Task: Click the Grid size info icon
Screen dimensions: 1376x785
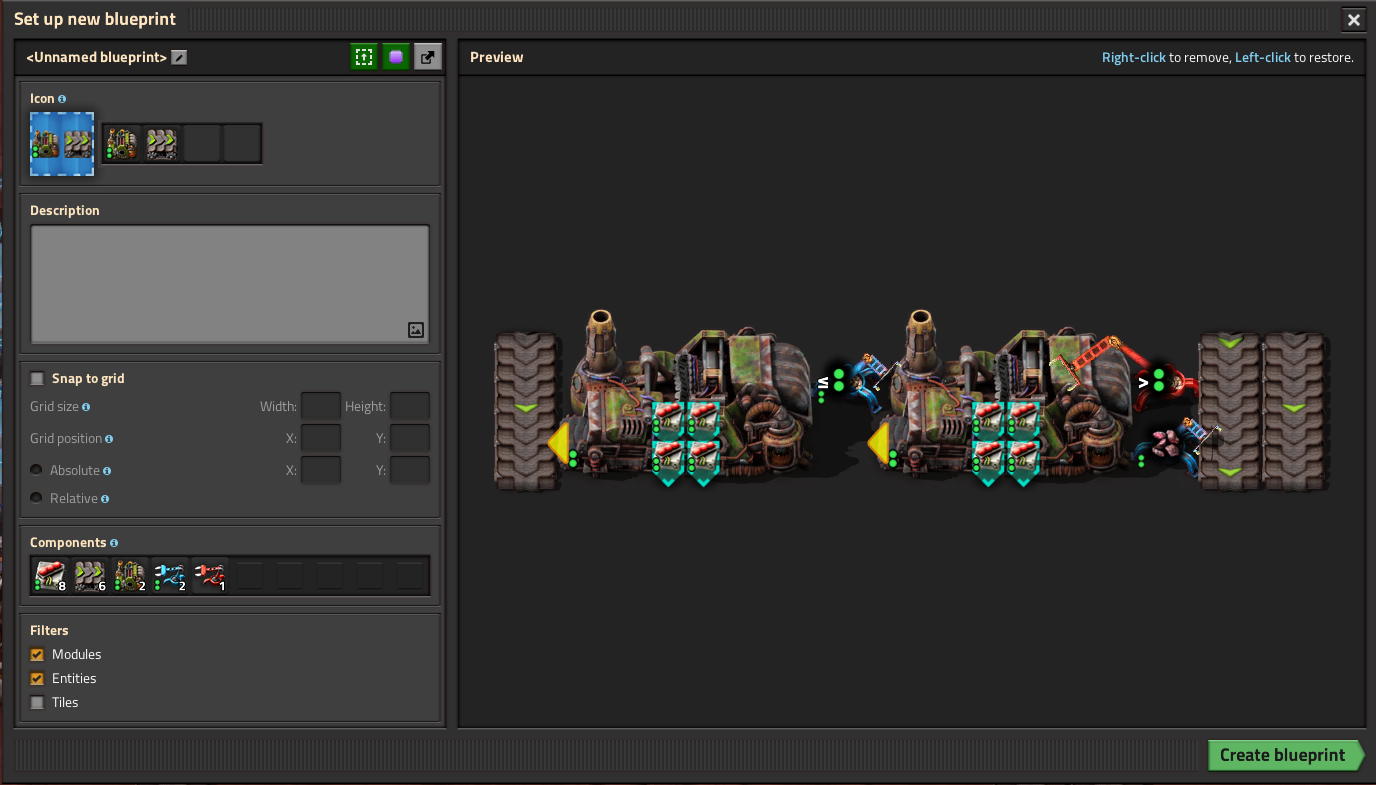Action: point(86,407)
